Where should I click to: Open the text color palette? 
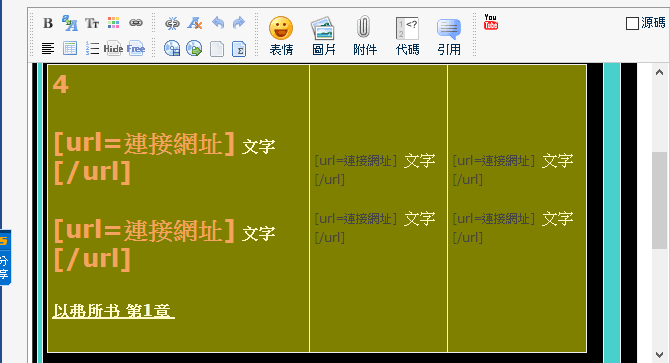(114, 23)
